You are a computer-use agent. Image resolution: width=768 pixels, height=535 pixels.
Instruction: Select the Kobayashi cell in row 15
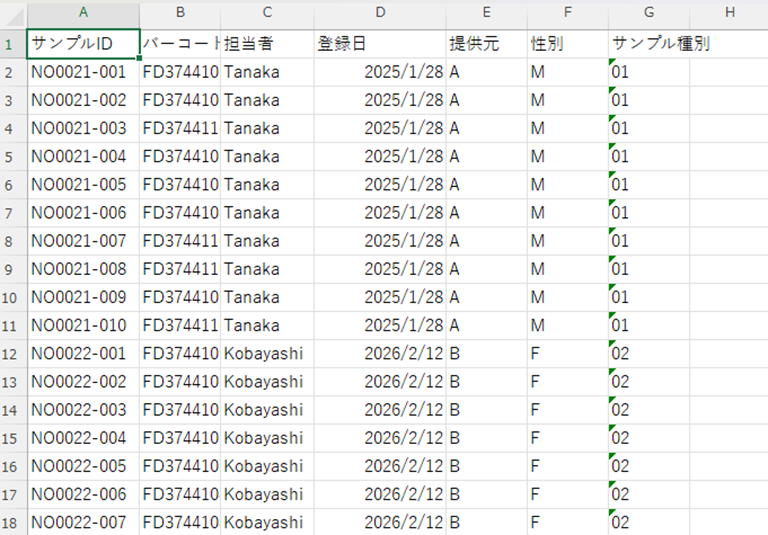[x=264, y=438]
